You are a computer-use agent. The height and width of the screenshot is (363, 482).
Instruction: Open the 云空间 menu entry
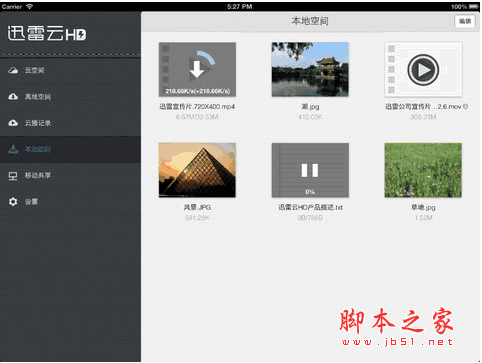70,70
